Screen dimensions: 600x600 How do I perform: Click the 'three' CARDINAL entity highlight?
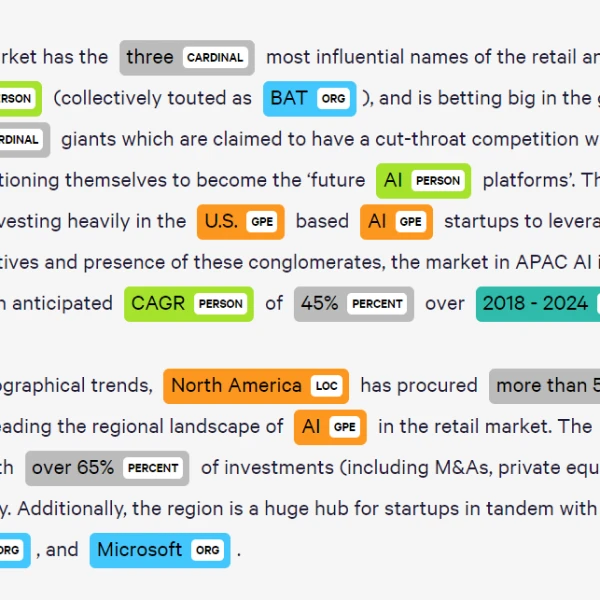click(x=187, y=58)
